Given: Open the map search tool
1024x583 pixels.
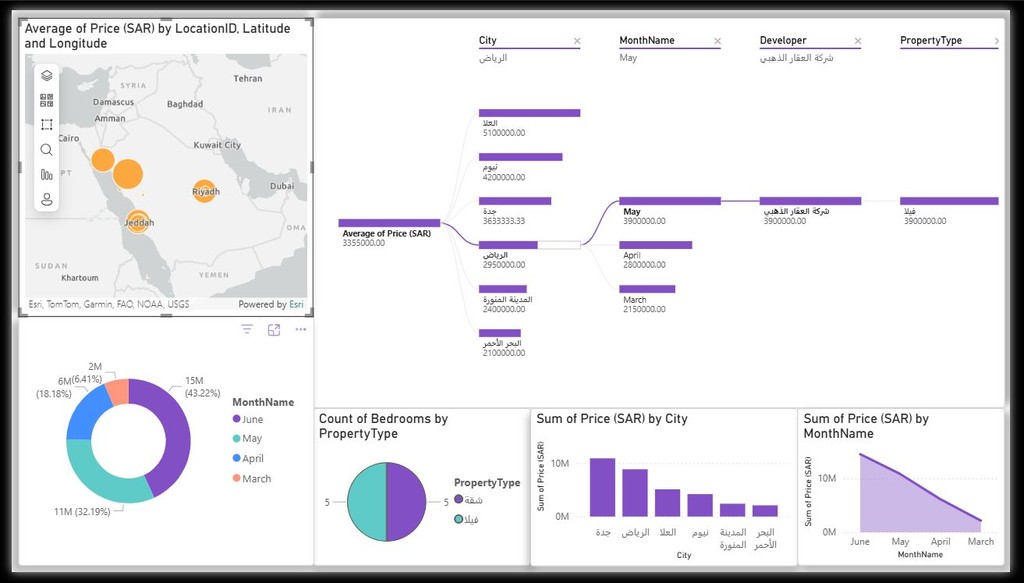Looking at the screenshot, I should click(46, 150).
